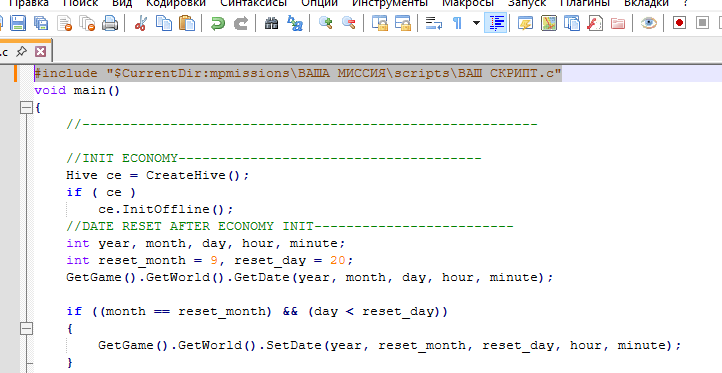Image resolution: width=722 pixels, height=373 pixels.
Task: Open the dropdown arrow next to the pilcrow
Action: [476, 23]
